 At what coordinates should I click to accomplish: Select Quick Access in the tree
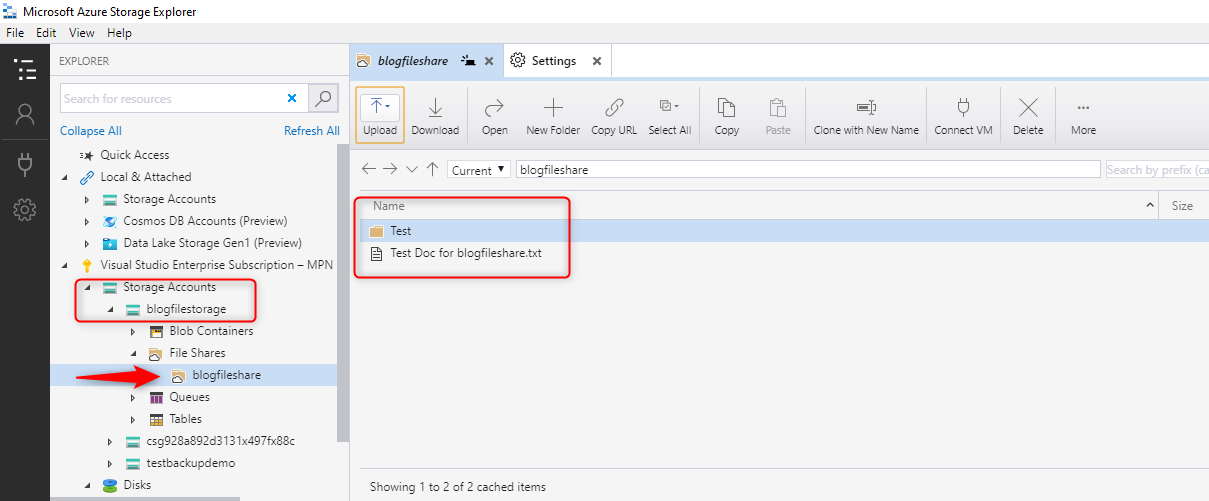pyautogui.click(x=134, y=155)
